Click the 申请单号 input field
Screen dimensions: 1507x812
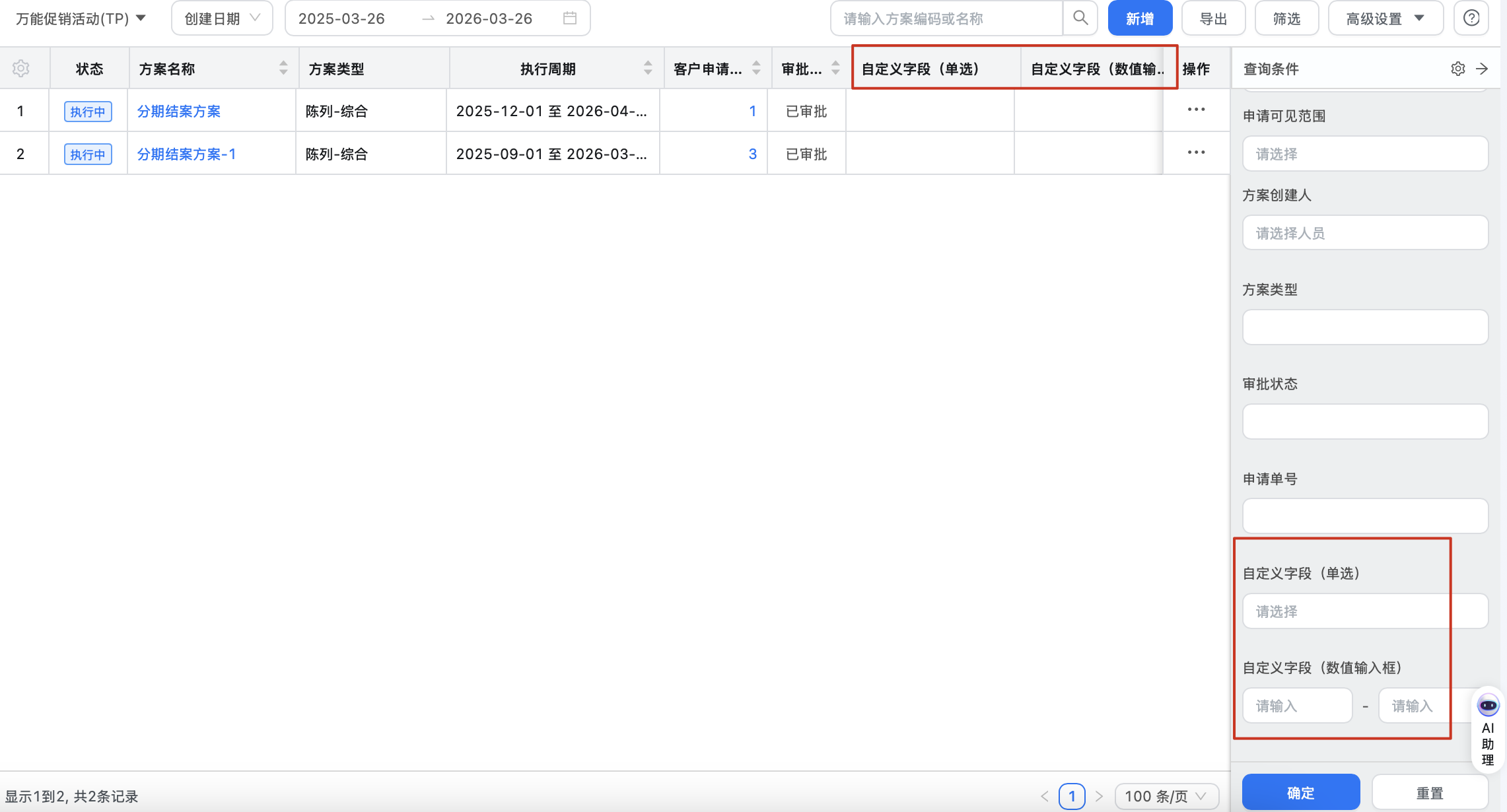(1365, 516)
